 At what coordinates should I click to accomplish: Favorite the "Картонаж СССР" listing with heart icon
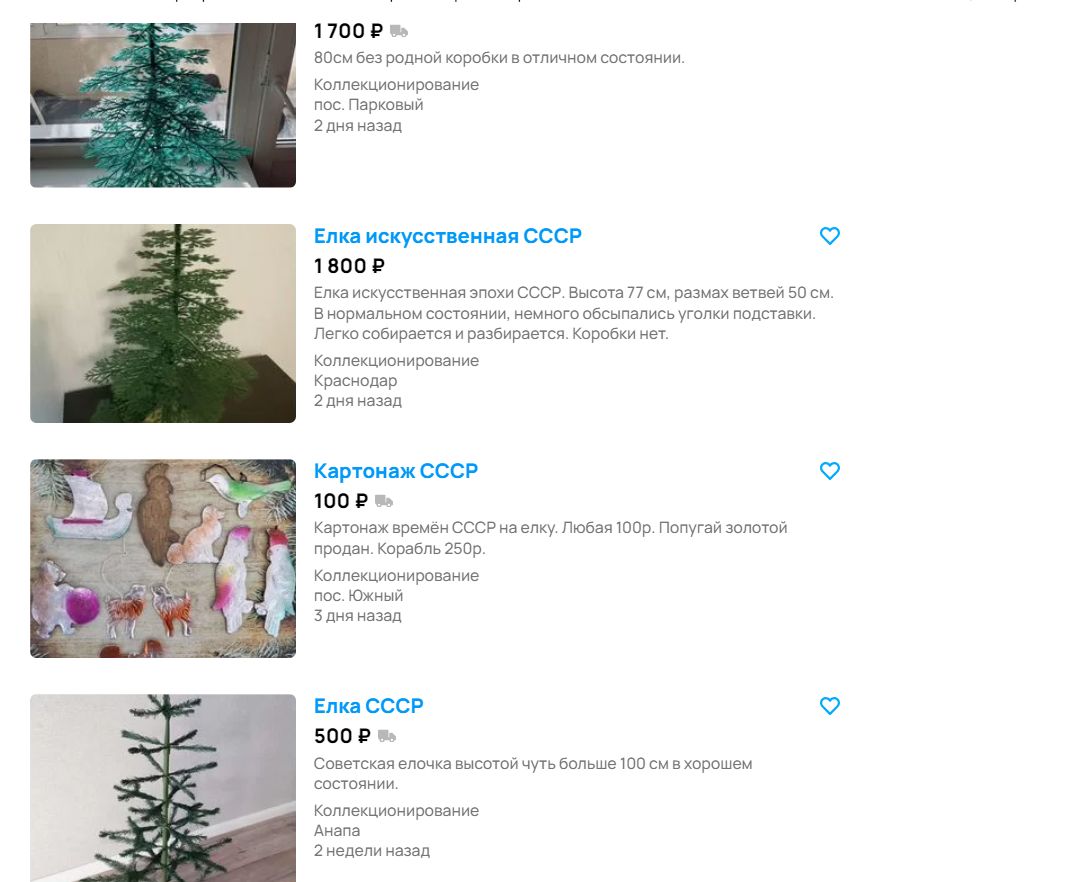829,471
